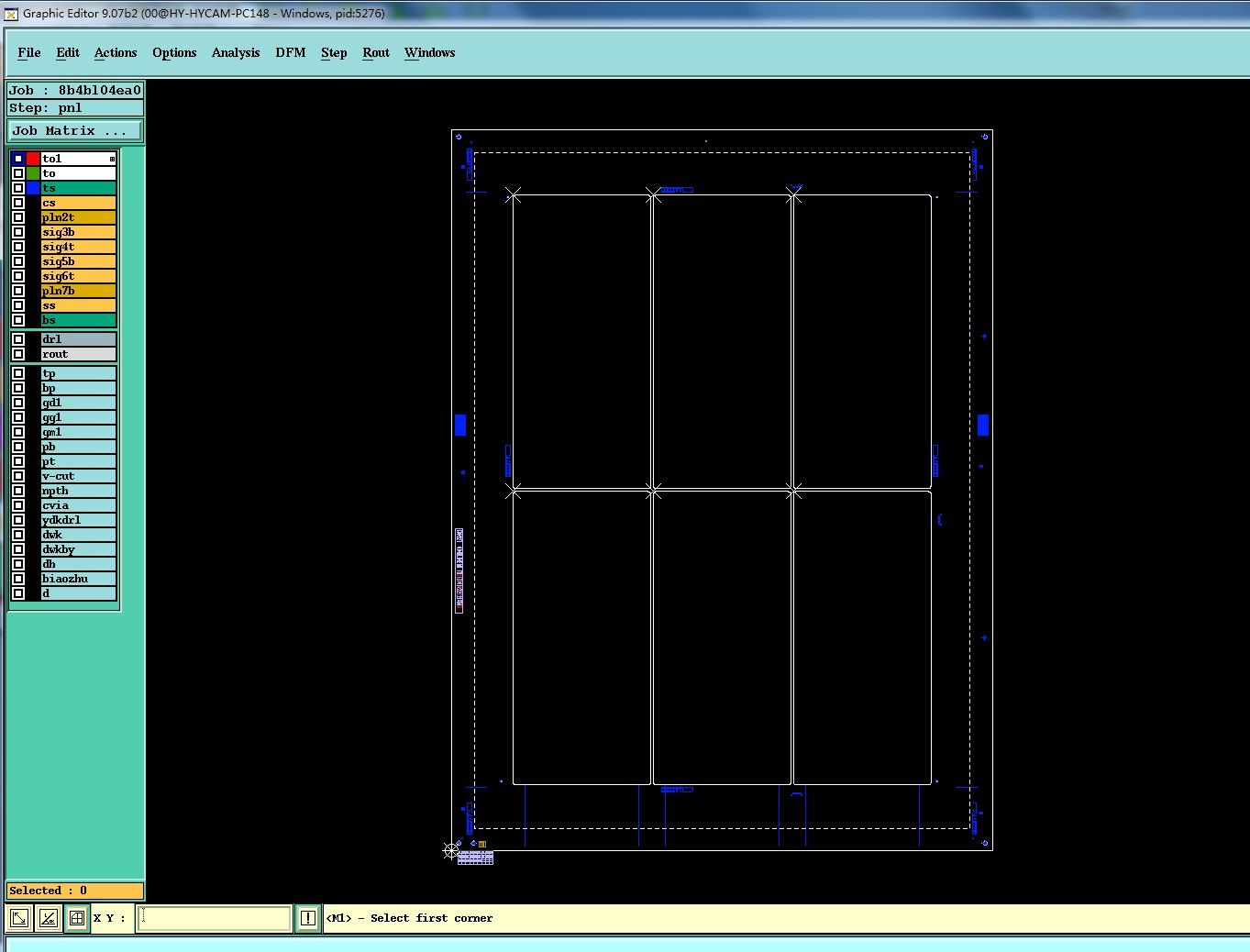Image resolution: width=1250 pixels, height=952 pixels.
Task: Check the drl layer box
Action: coord(18,339)
